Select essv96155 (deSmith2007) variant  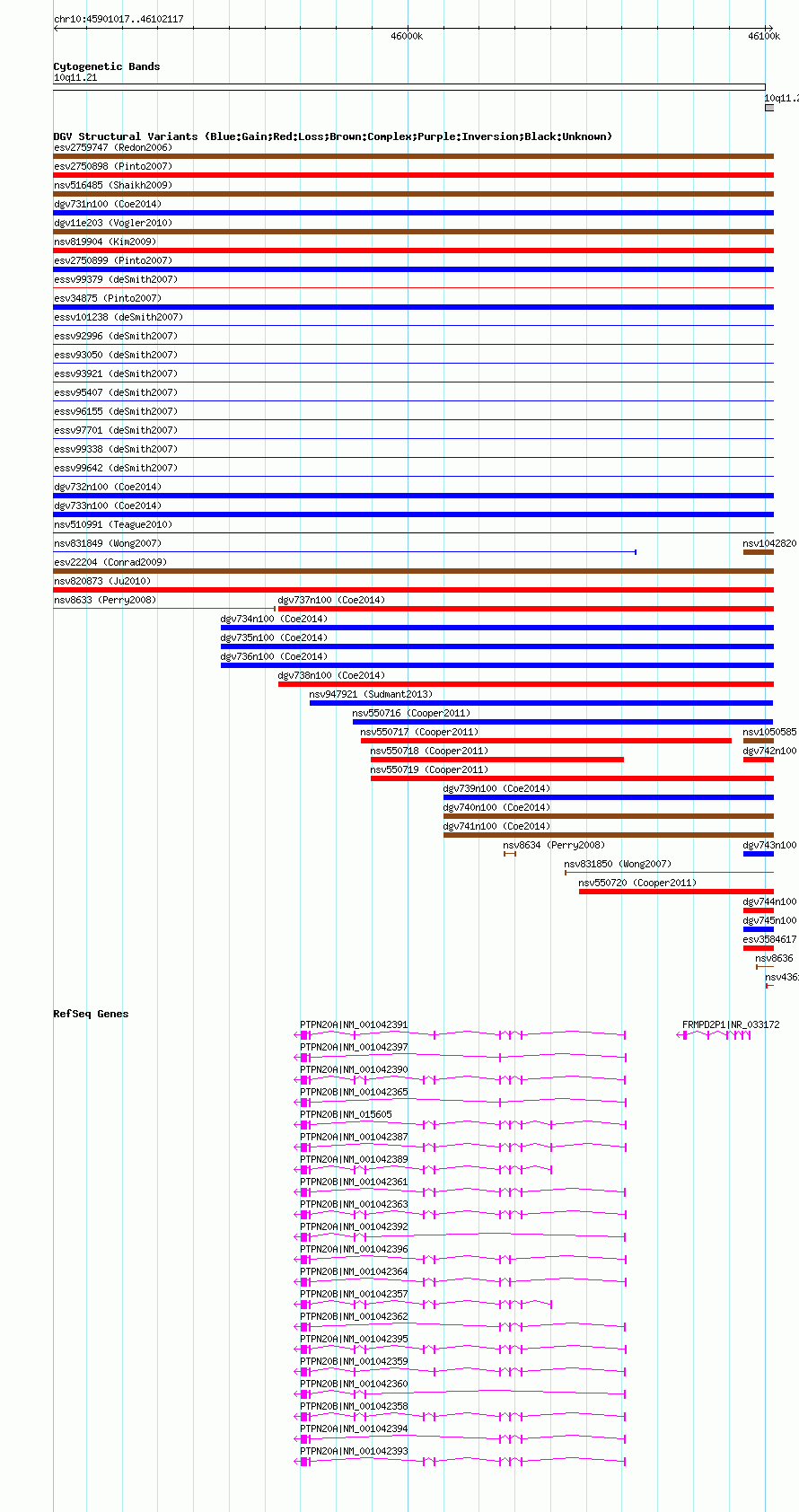point(116,411)
